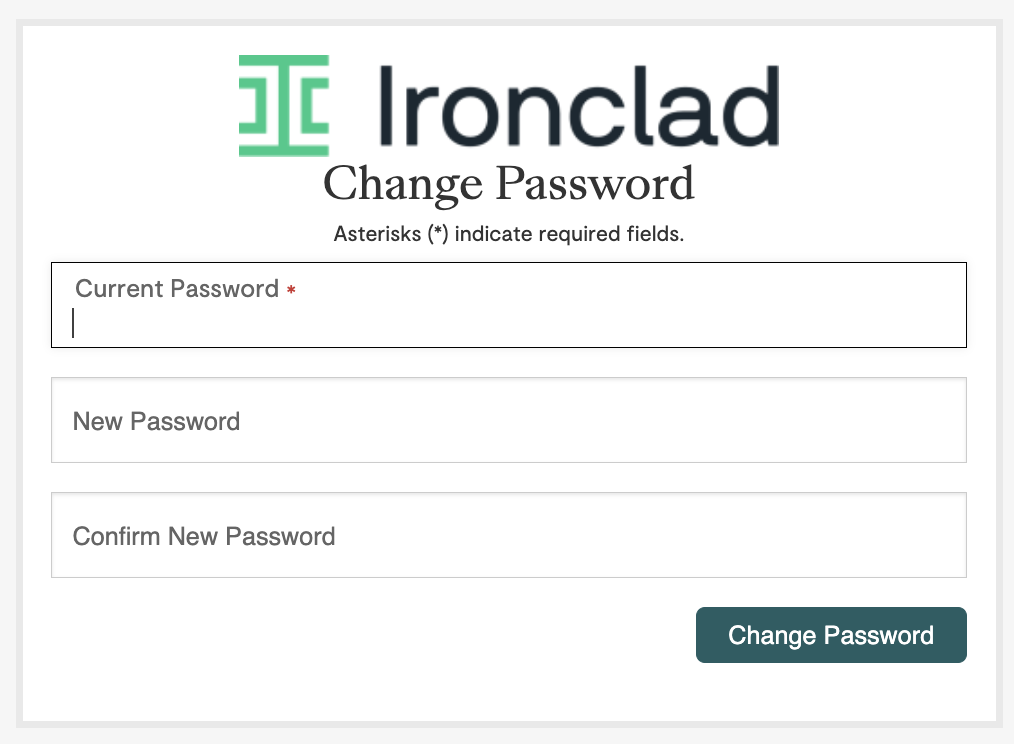Focus the New Password input field
This screenshot has width=1014, height=744.
pos(509,420)
